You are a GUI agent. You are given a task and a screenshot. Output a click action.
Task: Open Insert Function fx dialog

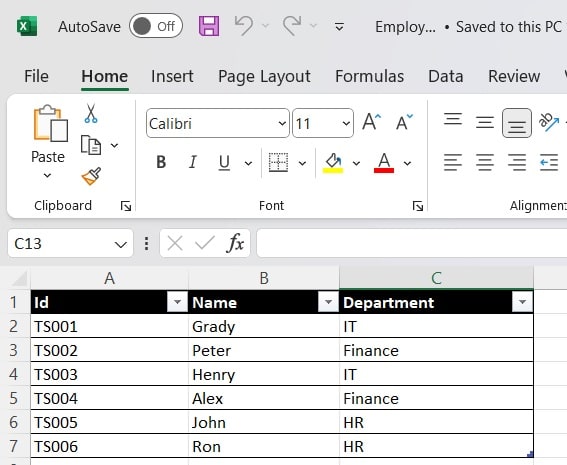(235, 243)
